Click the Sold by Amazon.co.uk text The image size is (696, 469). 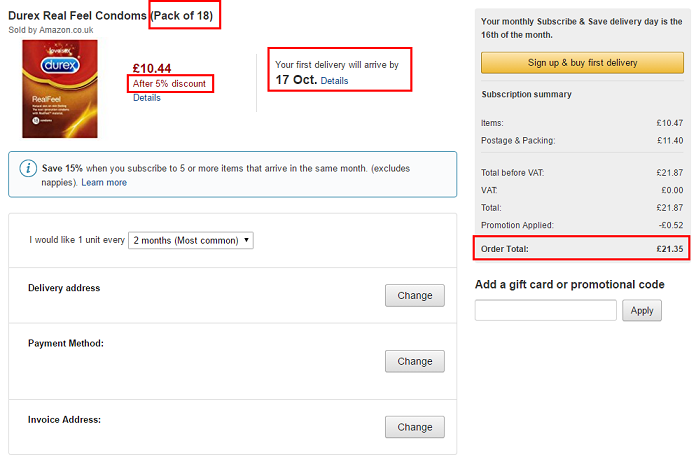pos(52,31)
